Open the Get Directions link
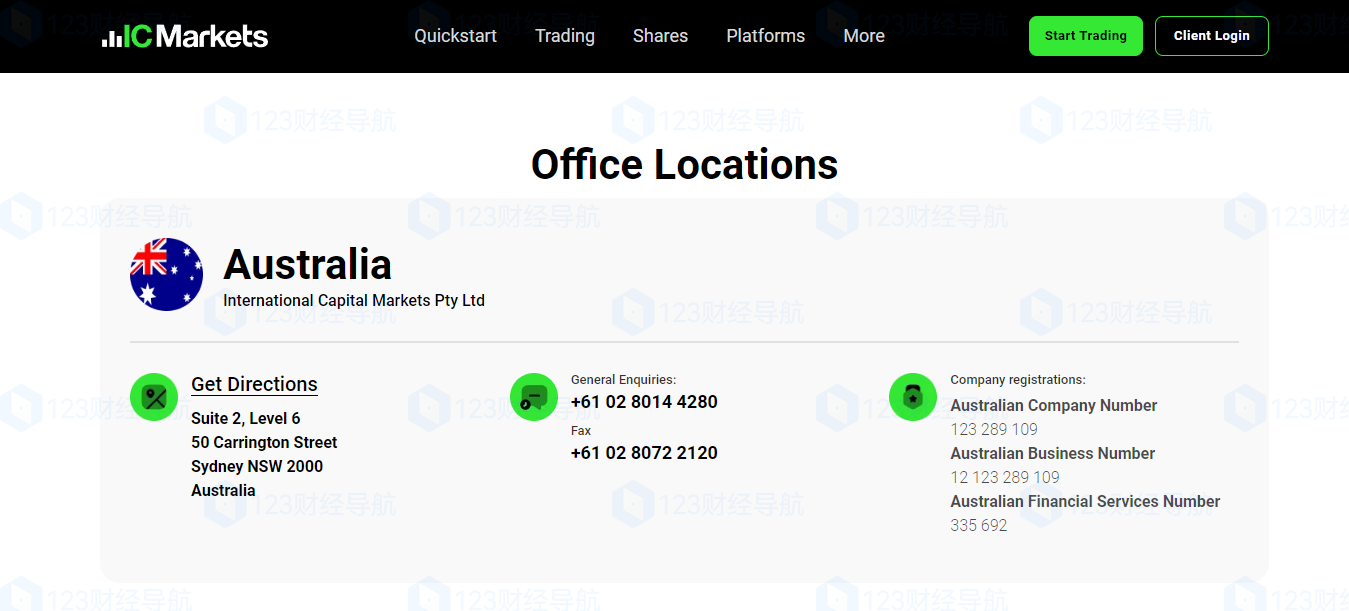Viewport: 1349px width, 611px height. click(254, 384)
